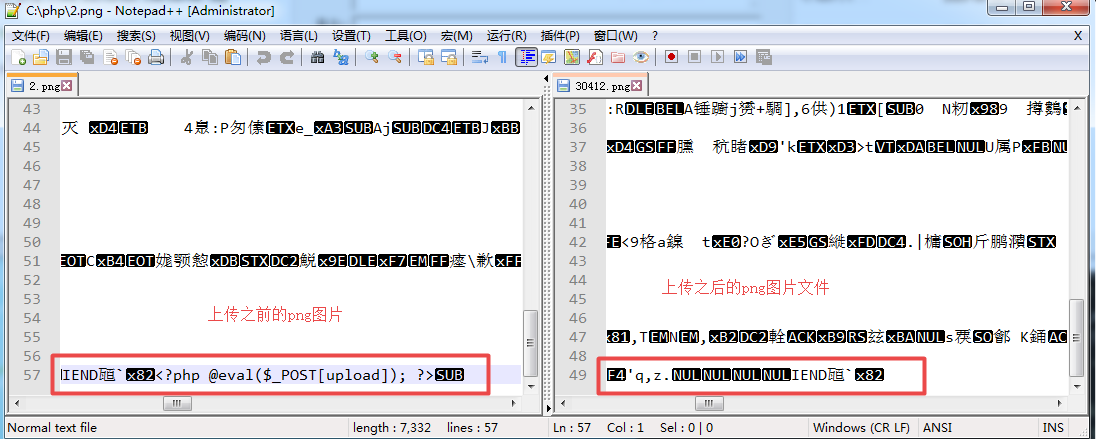1096x439 pixels.
Task: Open Find with the binoculars icon
Action: [317, 57]
